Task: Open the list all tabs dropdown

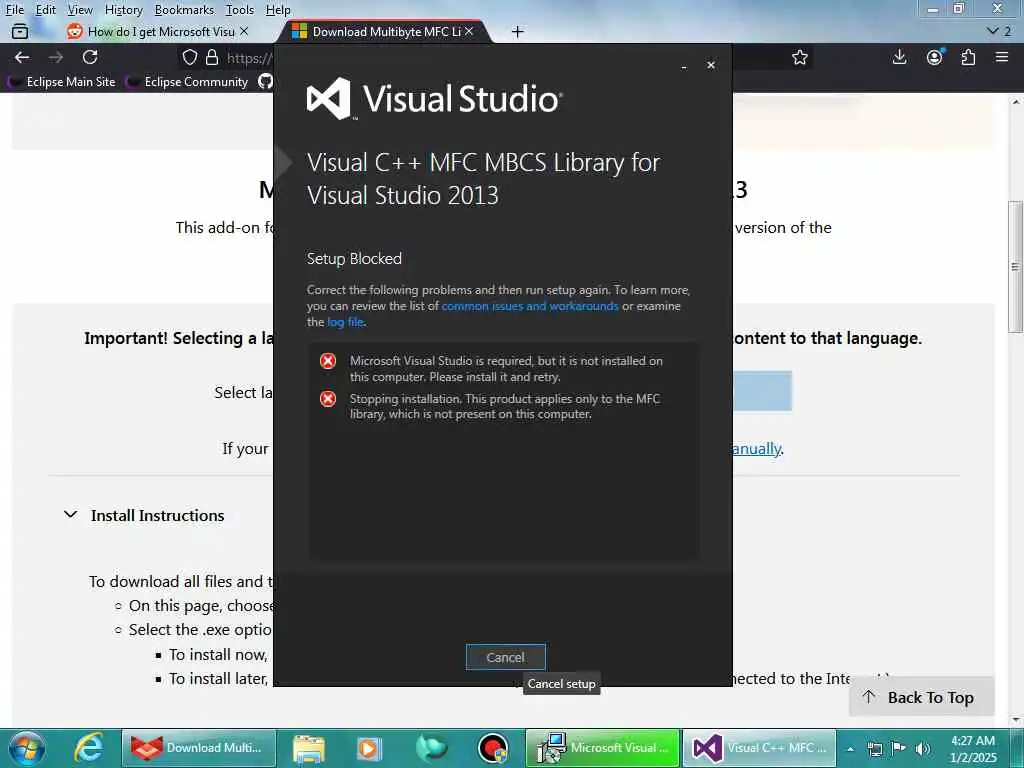Action: 999,31
